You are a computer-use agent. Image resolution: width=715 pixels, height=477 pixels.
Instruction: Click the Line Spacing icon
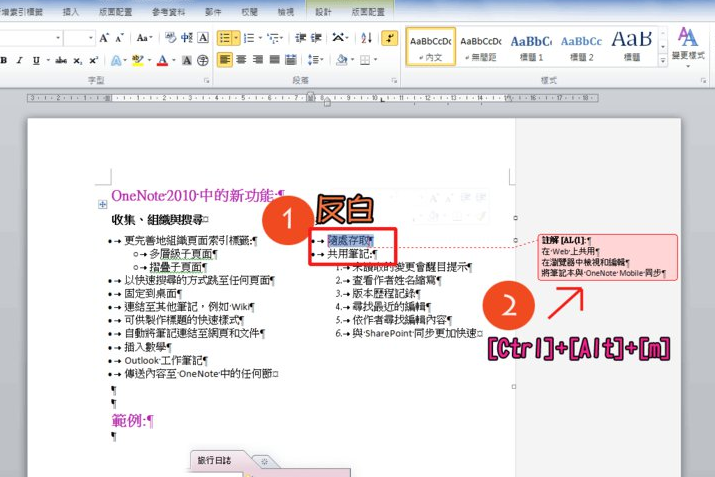tap(313, 60)
